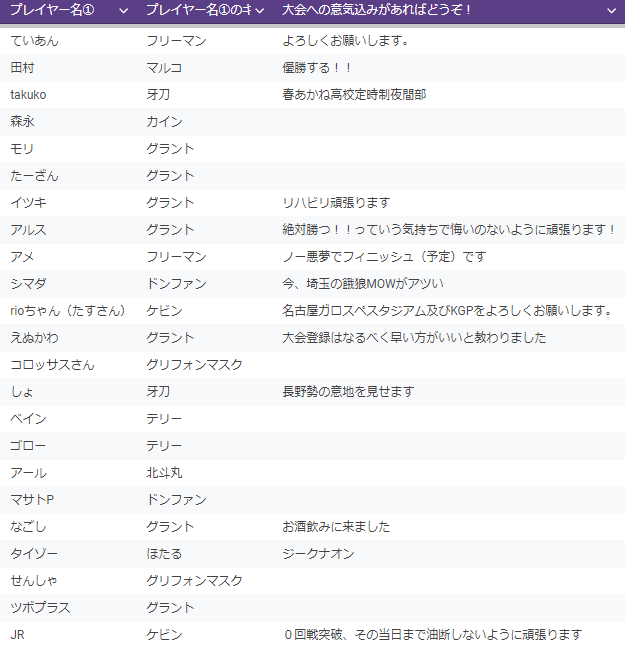This screenshot has height=647, width=625.
Task: Click the comment ノー悪夢でフィニッシュ（予定）です
Action: coord(384,257)
